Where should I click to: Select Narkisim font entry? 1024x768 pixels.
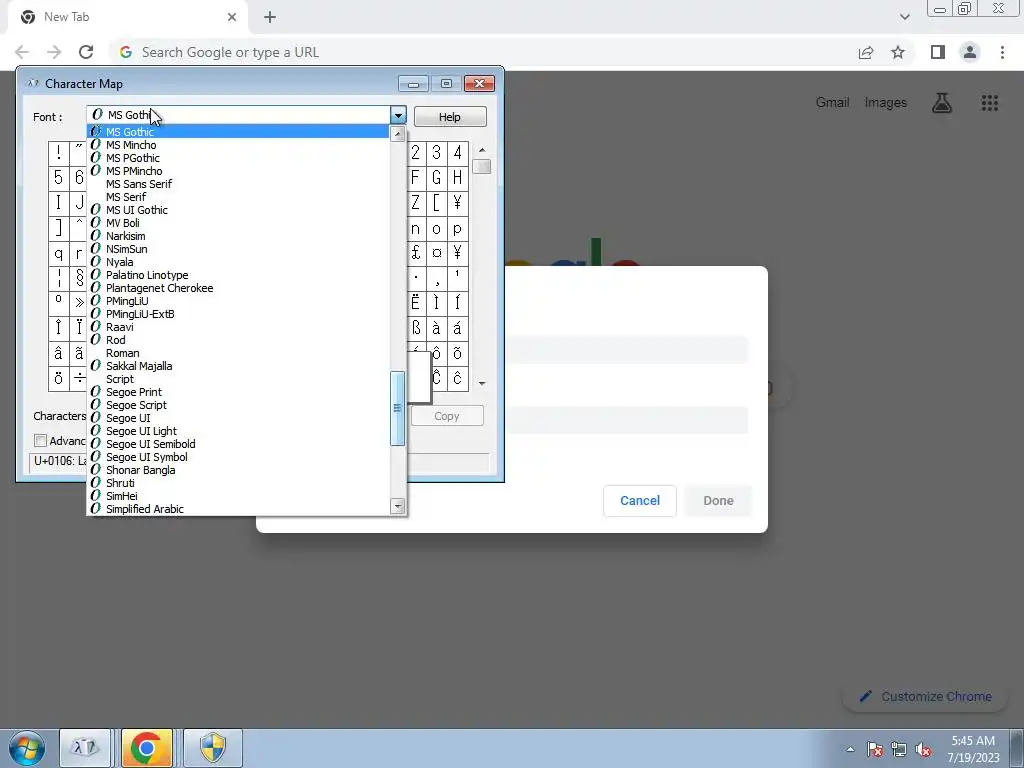pos(238,236)
